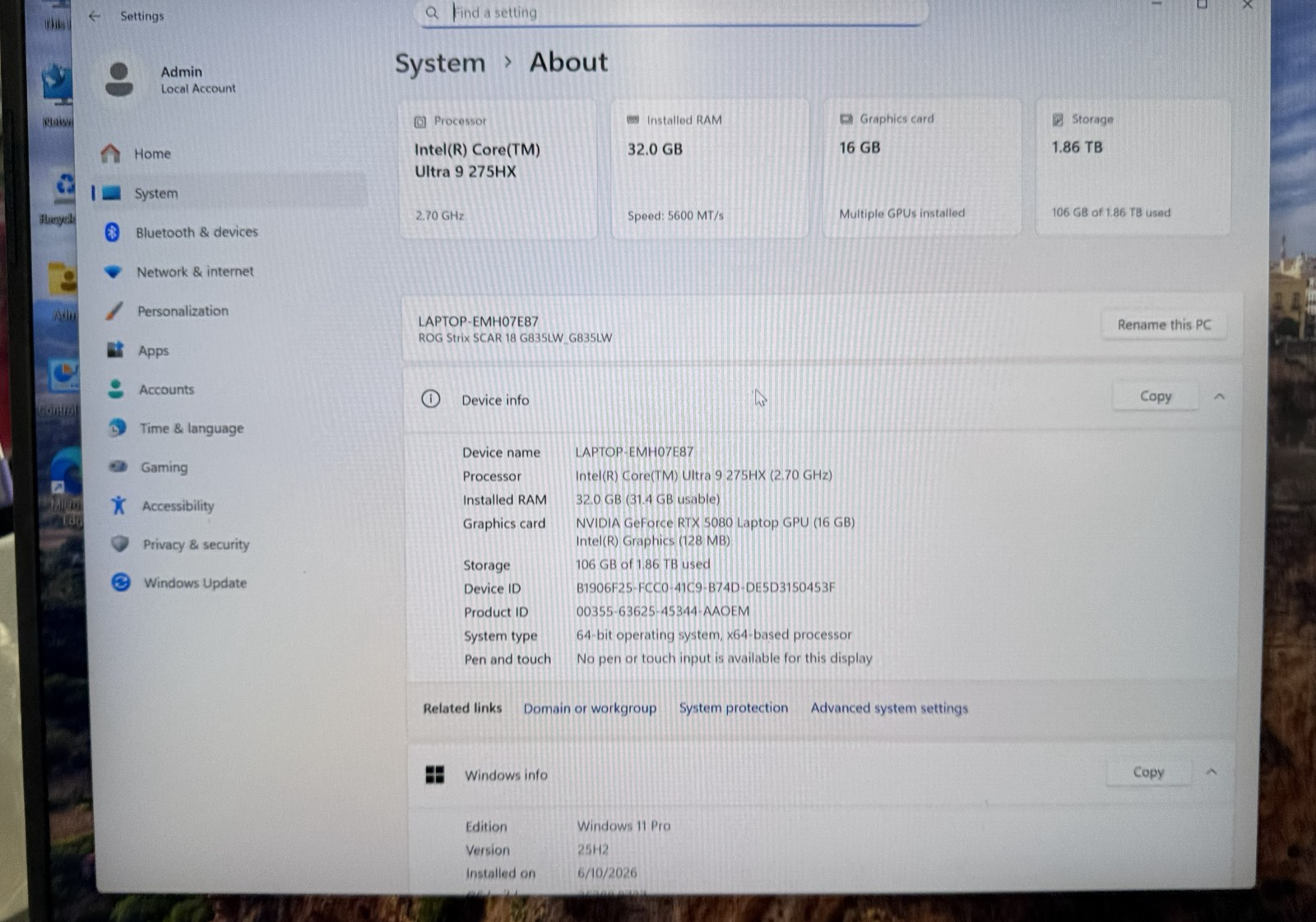Image resolution: width=1316 pixels, height=922 pixels.
Task: Open Privacy & security label
Action: tap(196, 544)
